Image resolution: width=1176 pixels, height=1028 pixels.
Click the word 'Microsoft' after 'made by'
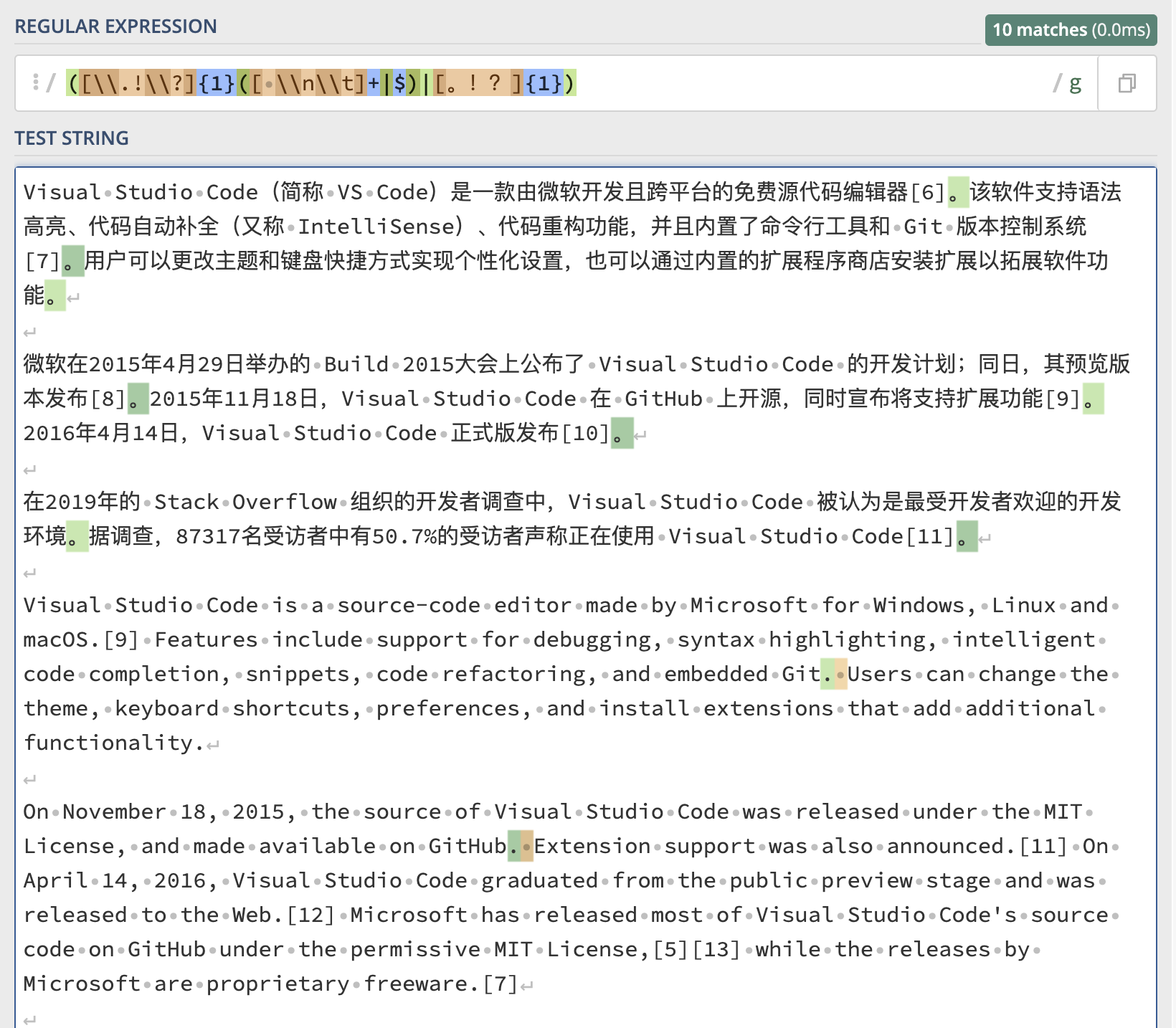(x=749, y=605)
